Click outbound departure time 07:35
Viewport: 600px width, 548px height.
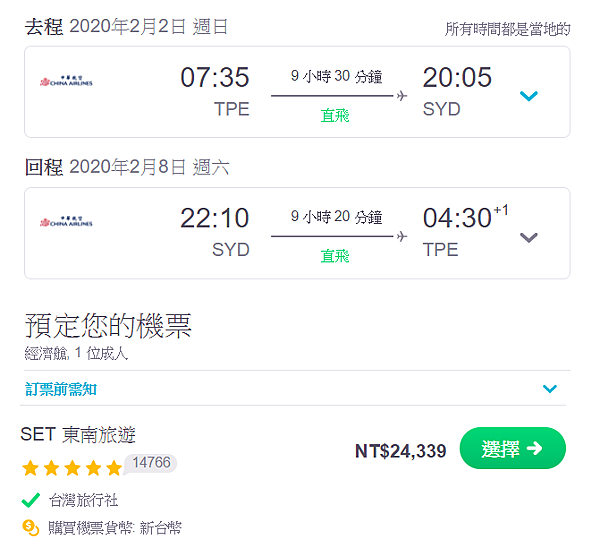214,77
